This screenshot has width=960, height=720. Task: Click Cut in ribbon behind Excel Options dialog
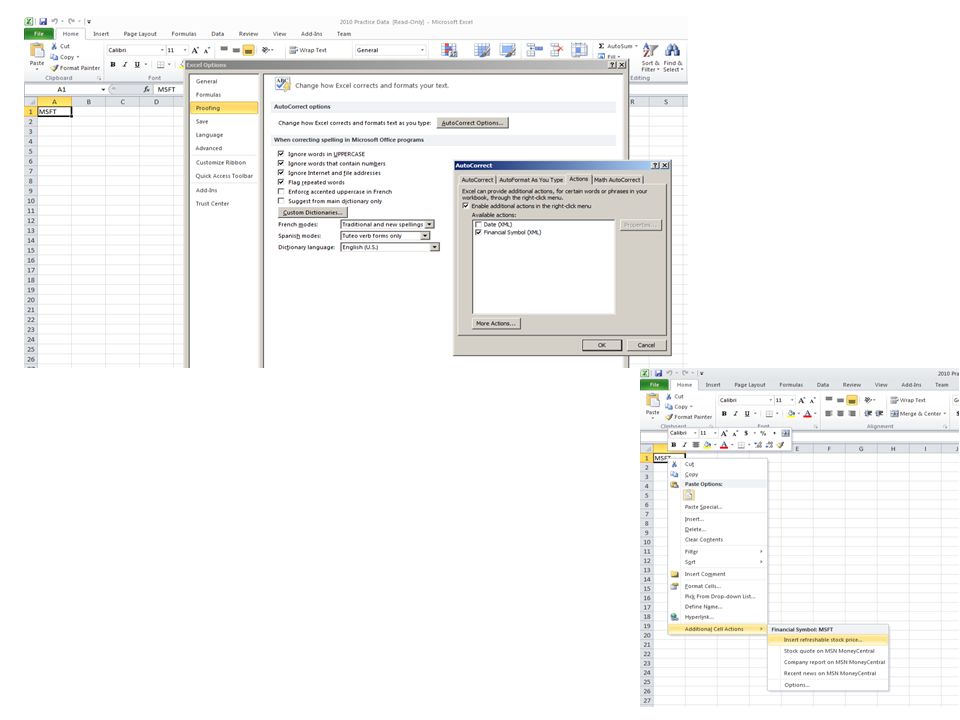(x=61, y=46)
